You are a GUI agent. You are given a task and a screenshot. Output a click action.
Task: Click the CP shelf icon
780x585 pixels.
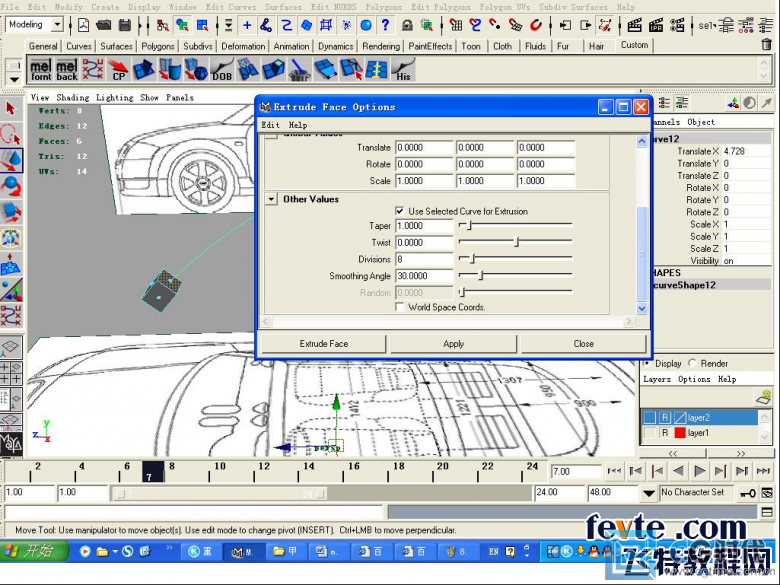point(118,70)
